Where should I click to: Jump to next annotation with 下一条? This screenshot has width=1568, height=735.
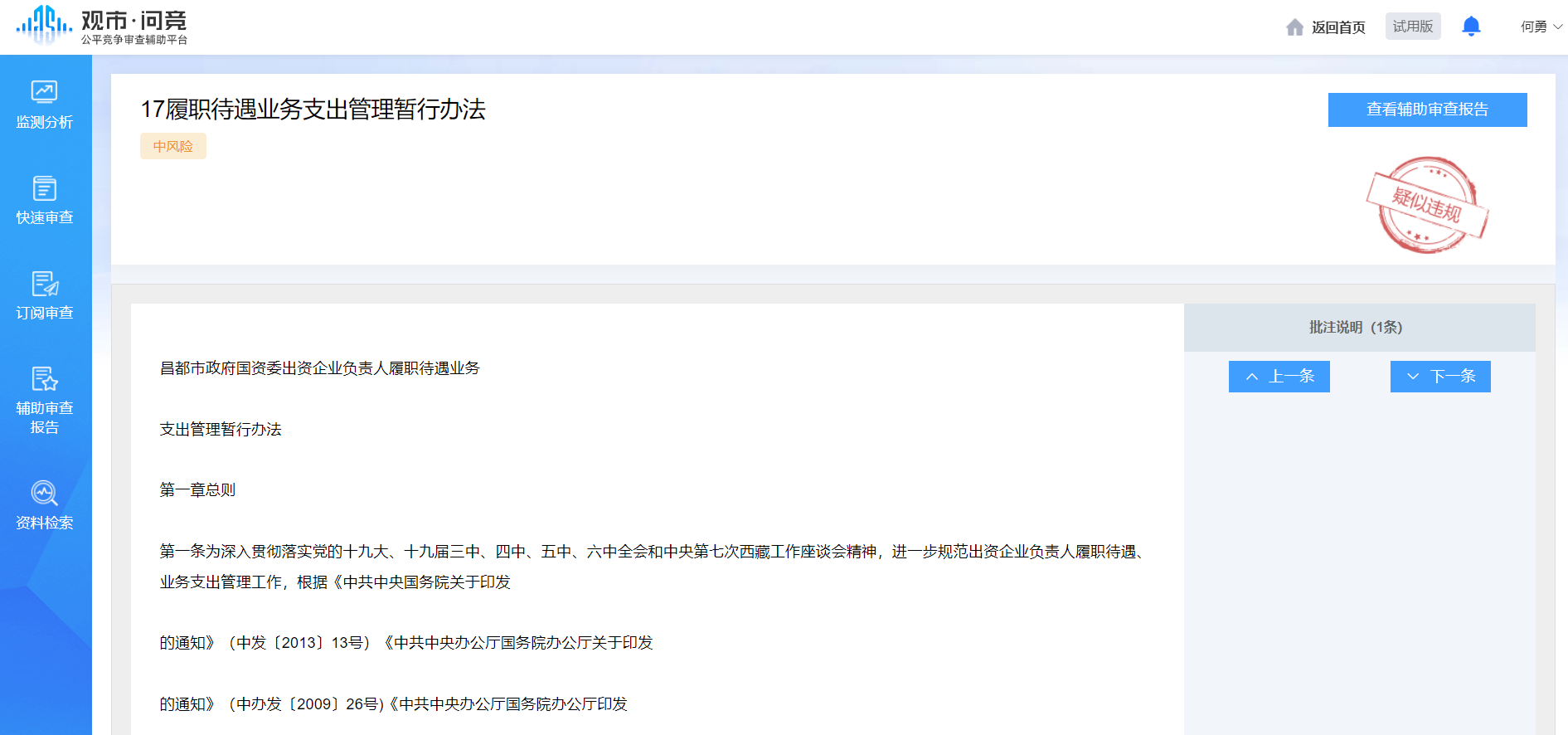tap(1440, 377)
